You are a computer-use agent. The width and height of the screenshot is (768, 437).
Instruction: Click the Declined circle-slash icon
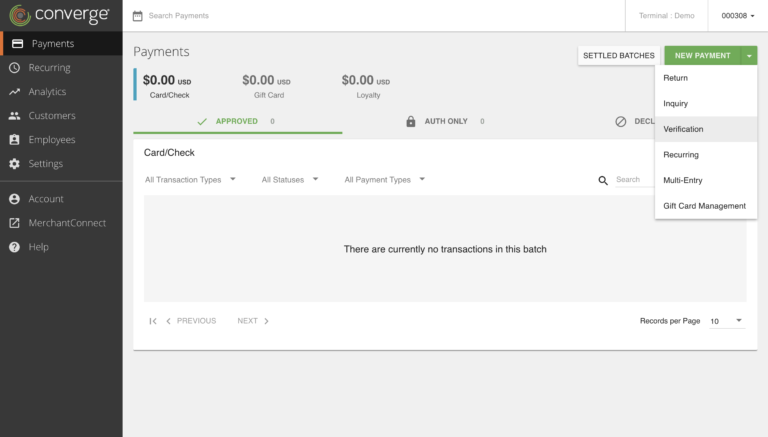click(621, 121)
